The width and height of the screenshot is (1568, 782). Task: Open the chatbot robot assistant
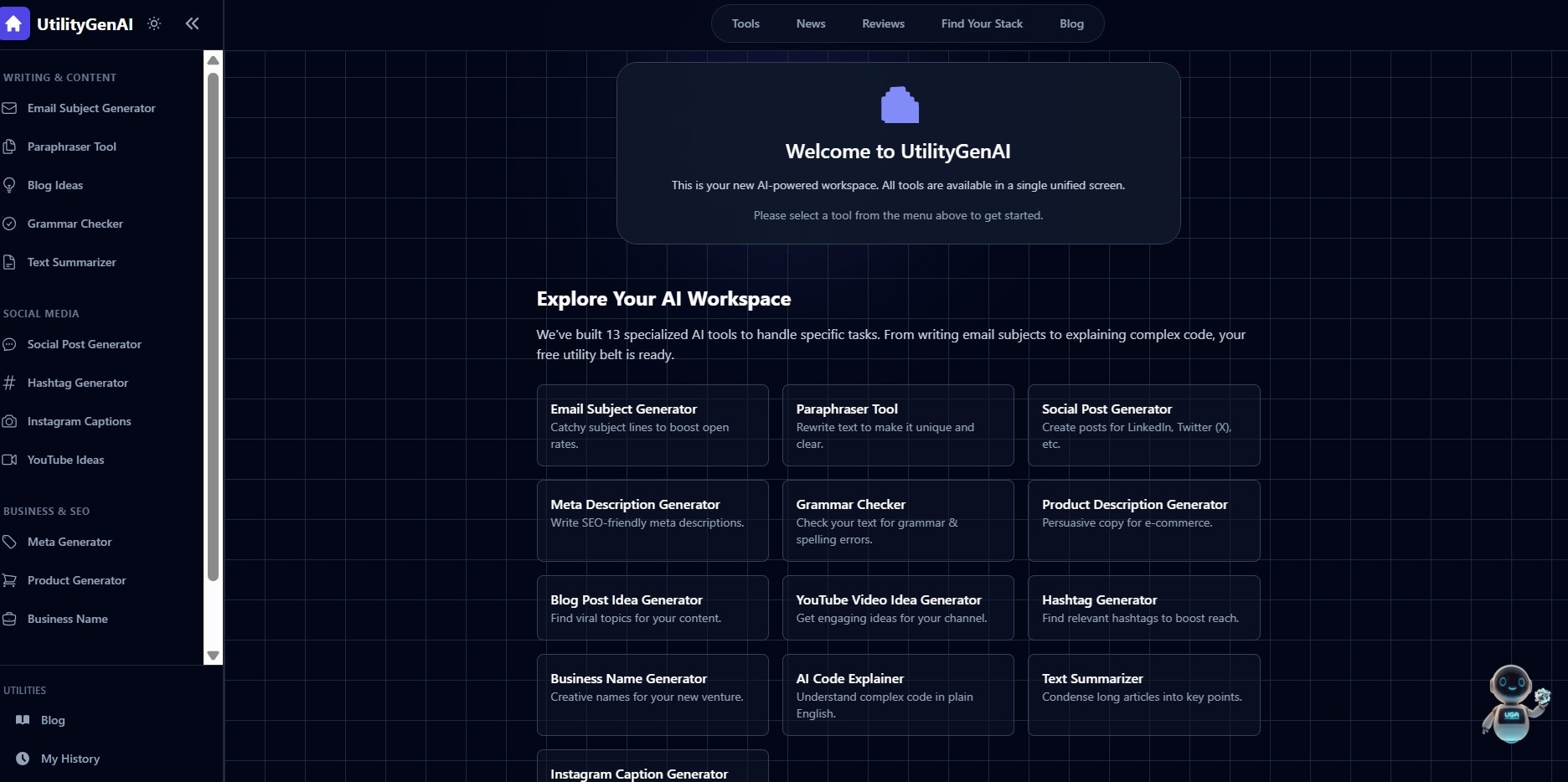coord(1513,703)
